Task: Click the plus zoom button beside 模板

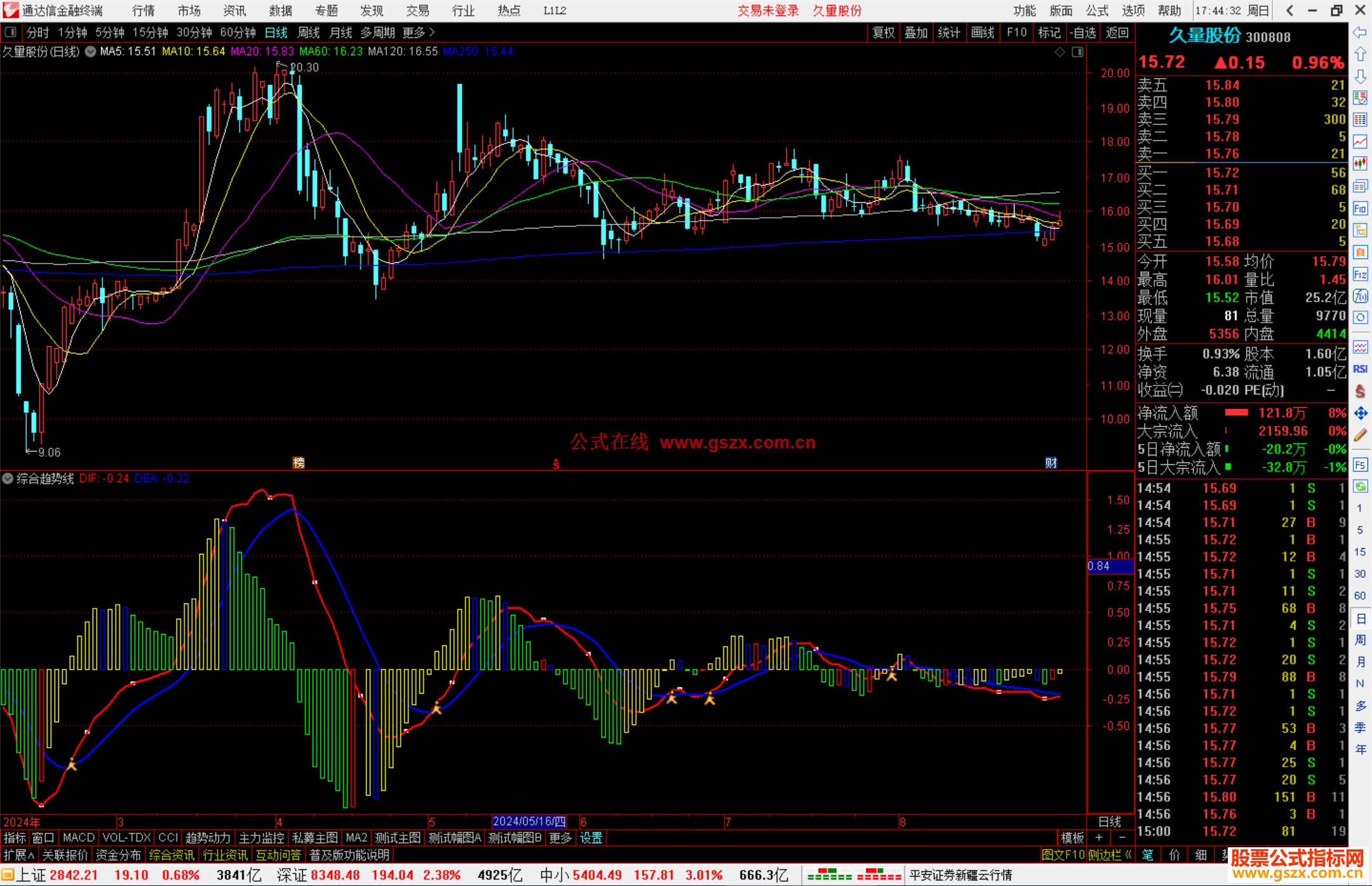Action: click(1100, 838)
